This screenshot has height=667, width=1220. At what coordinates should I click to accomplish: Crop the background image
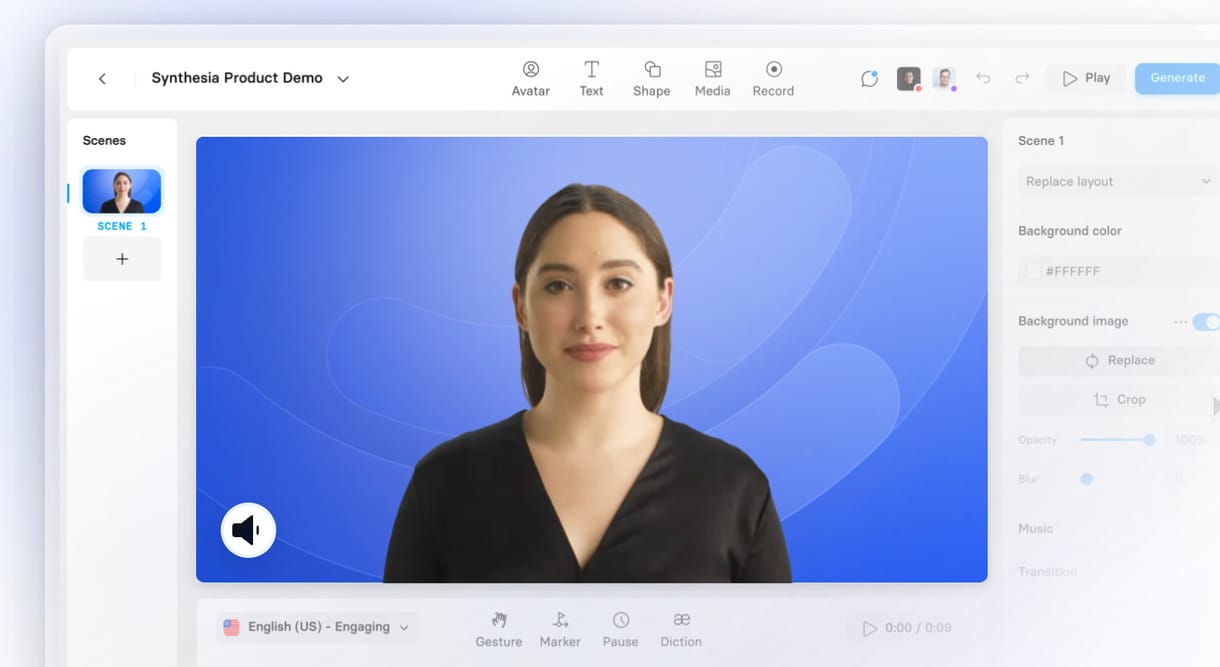[x=1119, y=400]
